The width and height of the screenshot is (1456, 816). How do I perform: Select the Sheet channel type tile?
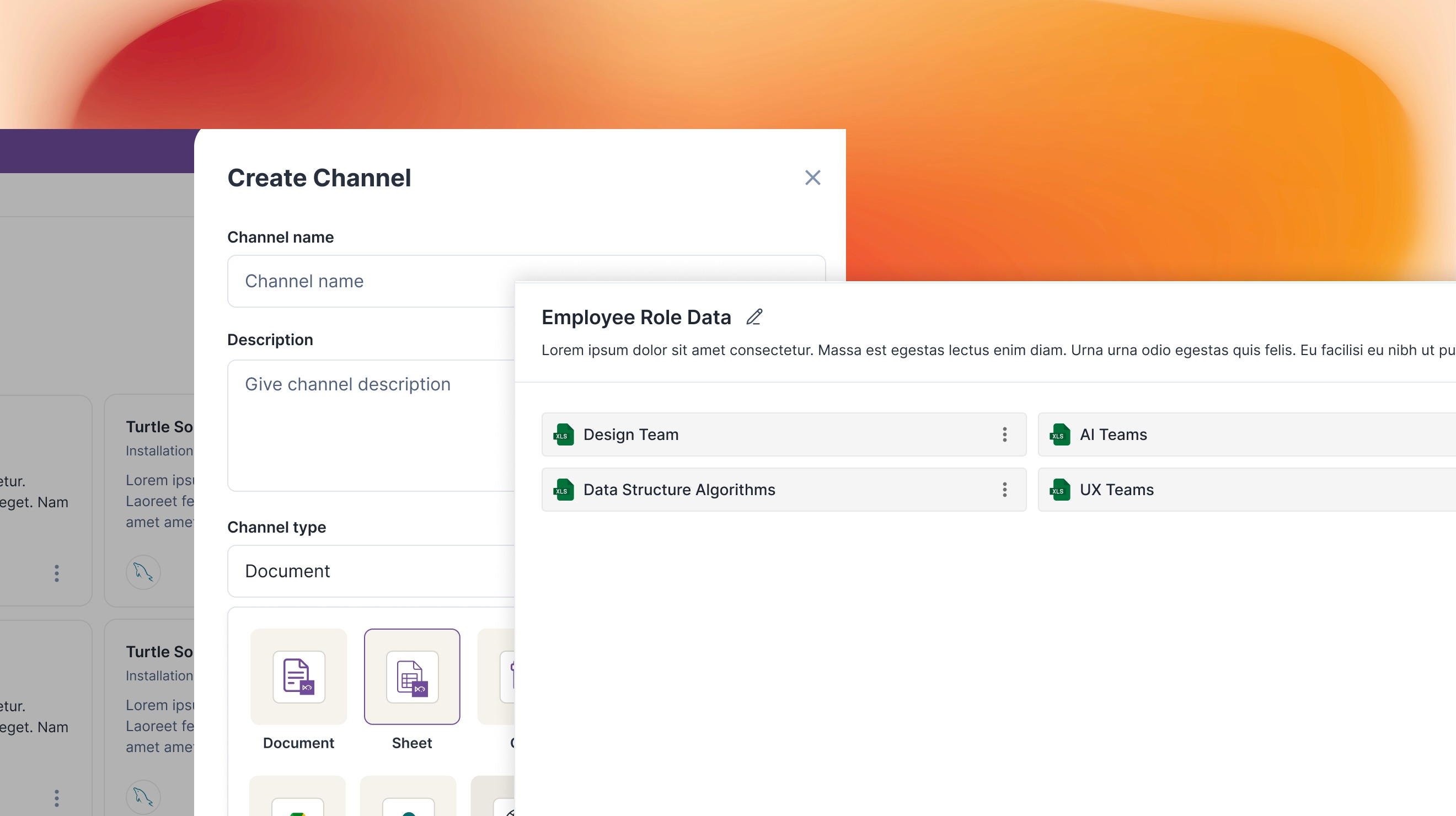pyautogui.click(x=412, y=677)
